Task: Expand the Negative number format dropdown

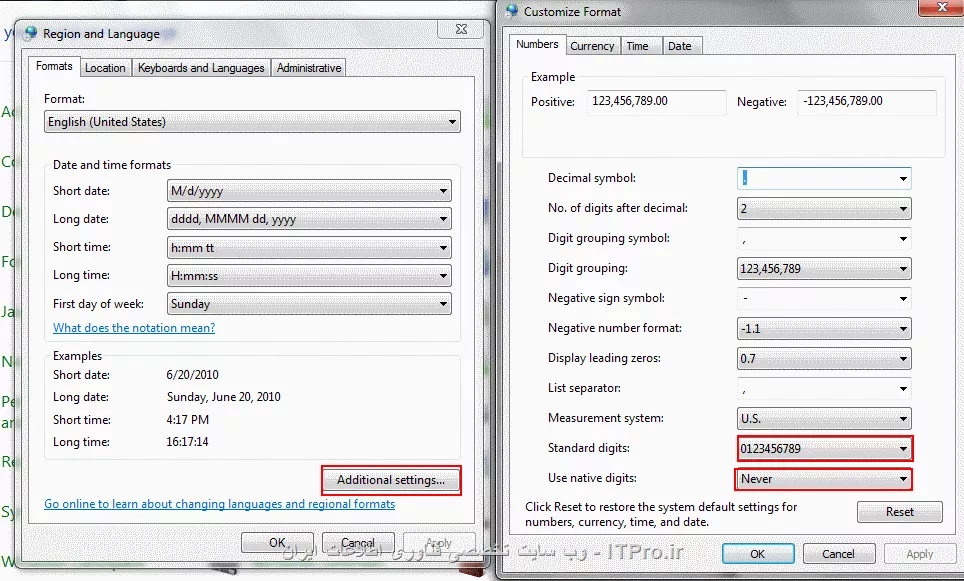Action: pyautogui.click(x=824, y=328)
